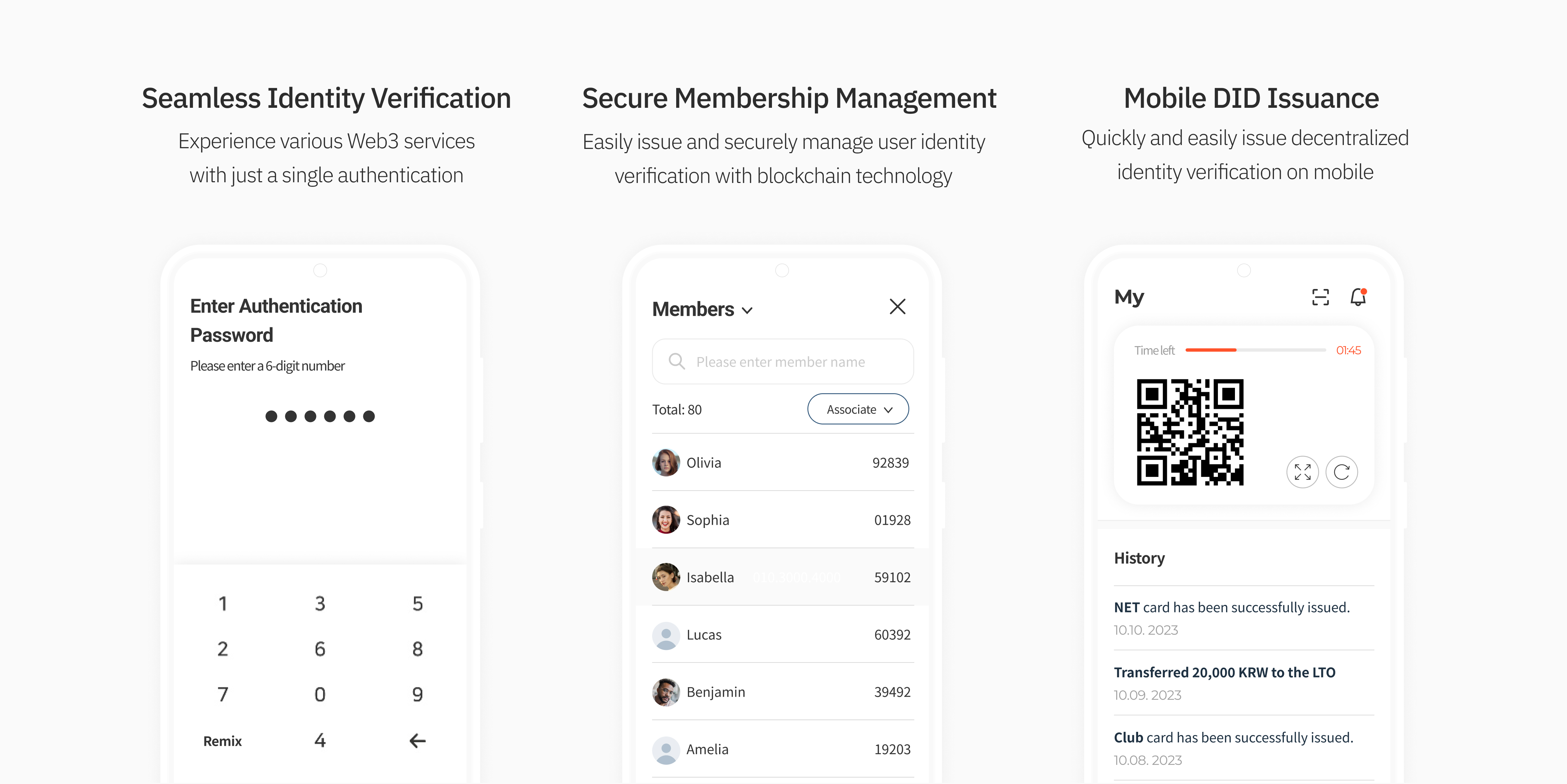Close the Members panel

(x=897, y=307)
